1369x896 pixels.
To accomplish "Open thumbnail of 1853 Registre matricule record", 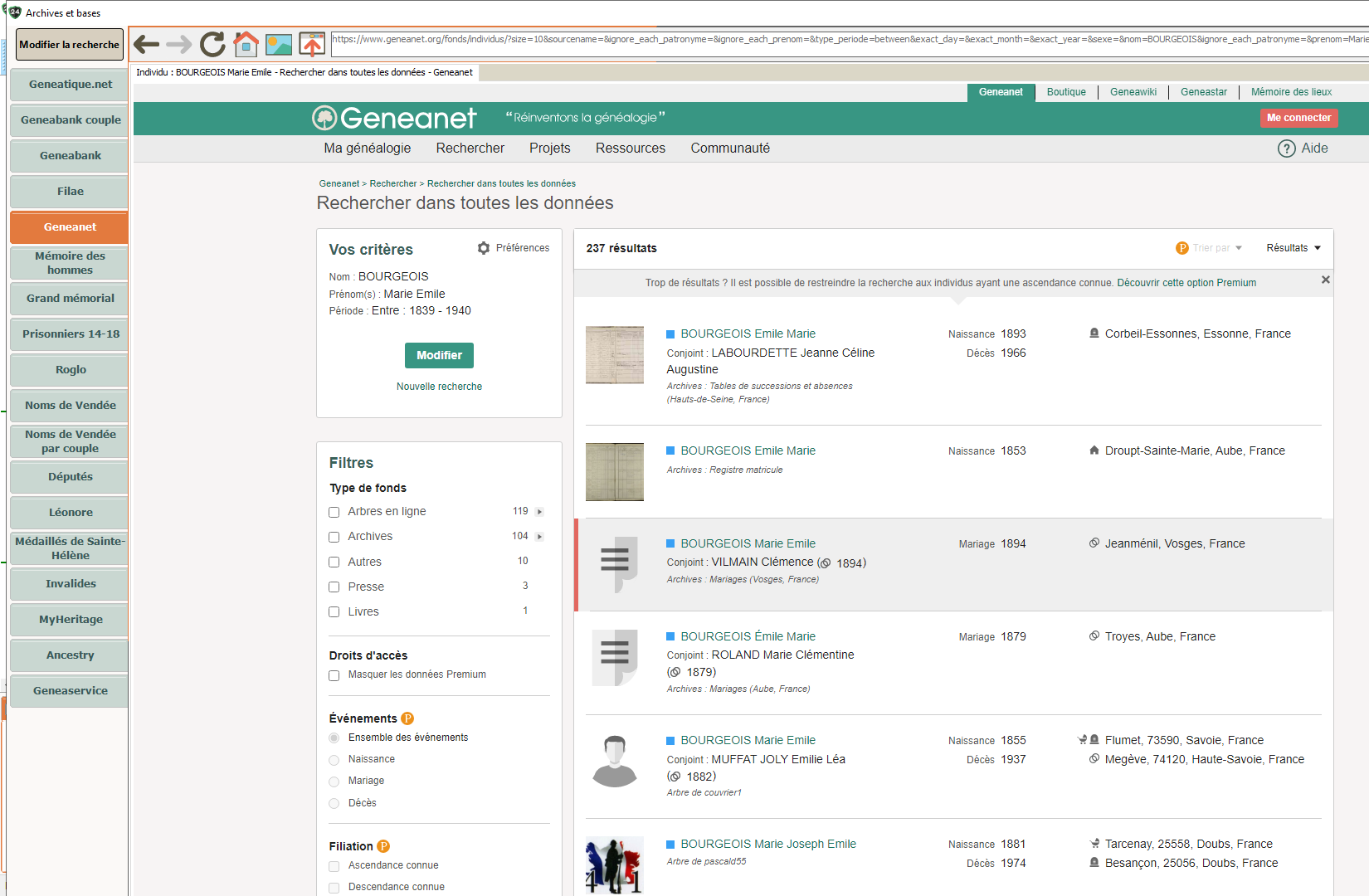I will 615,472.
